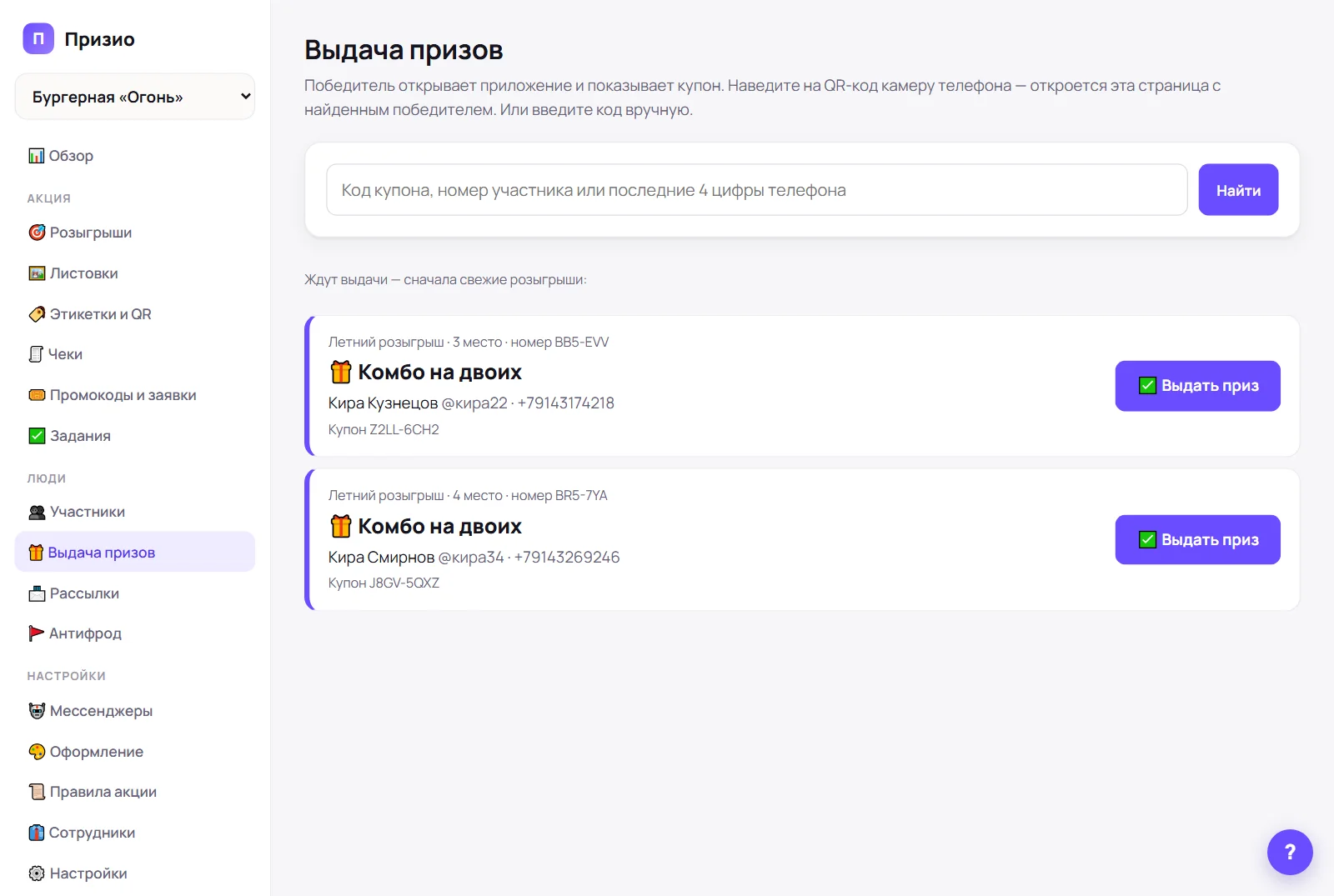Click the Задания checkmark icon
1334x896 pixels.
(x=37, y=436)
